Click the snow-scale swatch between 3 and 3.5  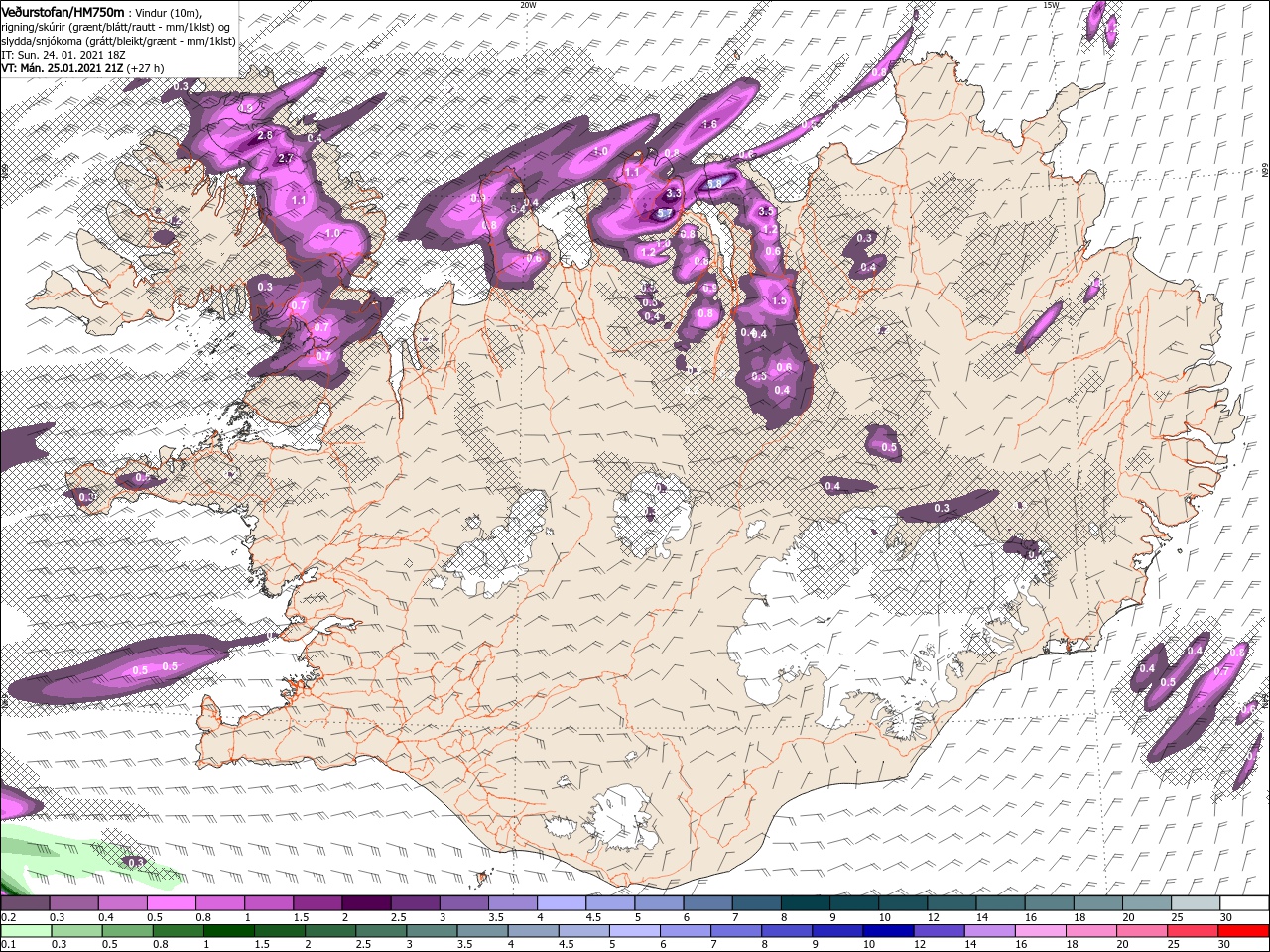463,903
